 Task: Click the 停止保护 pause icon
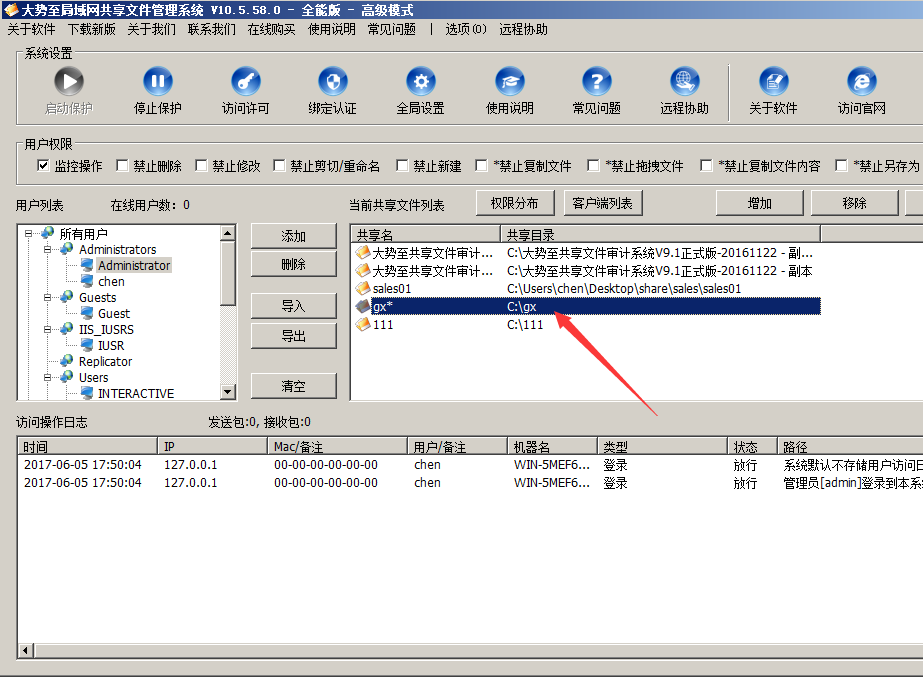pos(157,82)
